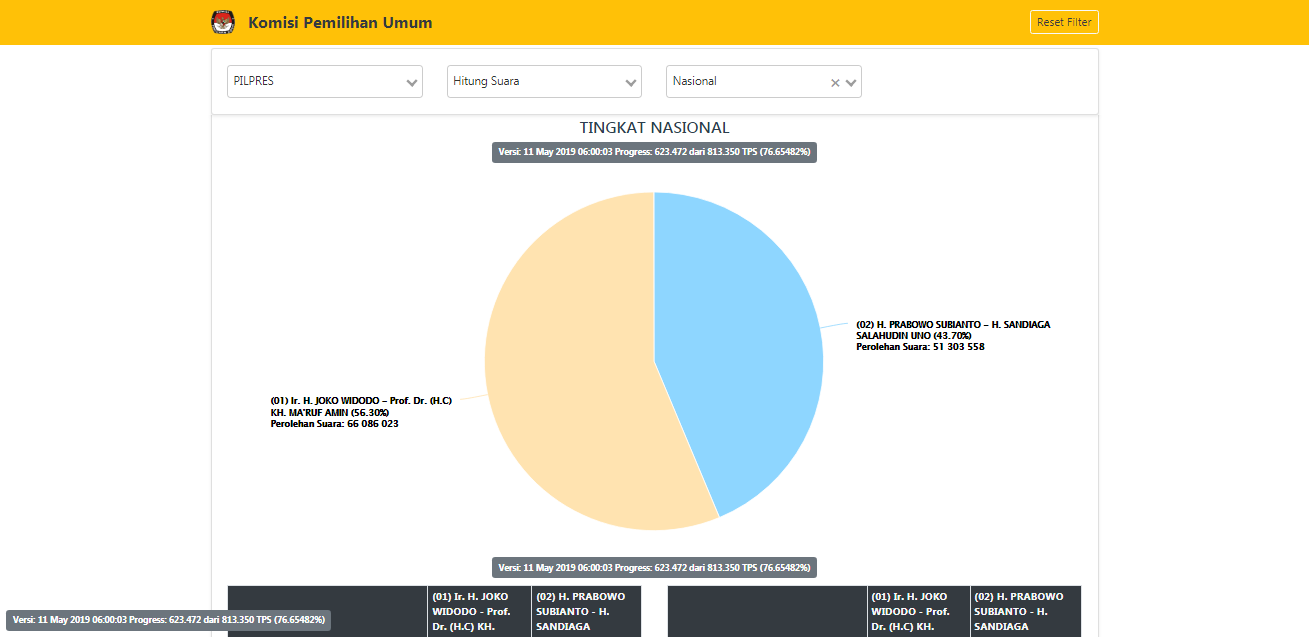Click the Prabowo label showing 51 303 558 votes
Image resolution: width=1309 pixels, height=637 pixels.
953,335
